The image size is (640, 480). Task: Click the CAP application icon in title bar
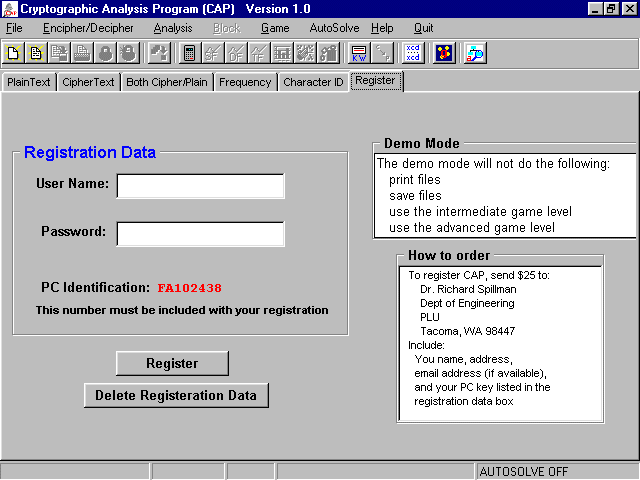[9, 8]
